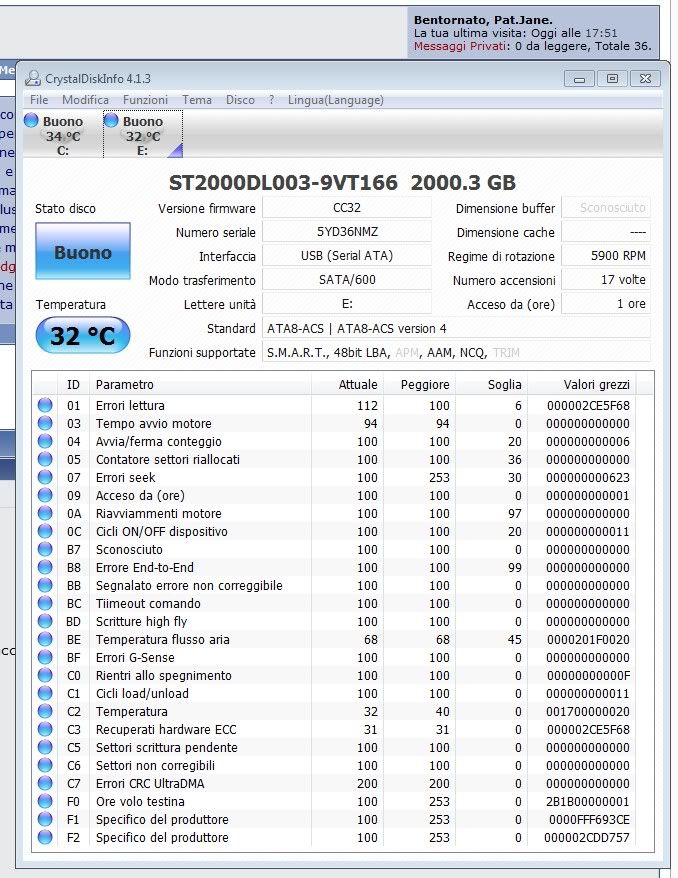Screen dimensions: 678x878
Task: Select the E: disk tab
Action: [x=143, y=134]
